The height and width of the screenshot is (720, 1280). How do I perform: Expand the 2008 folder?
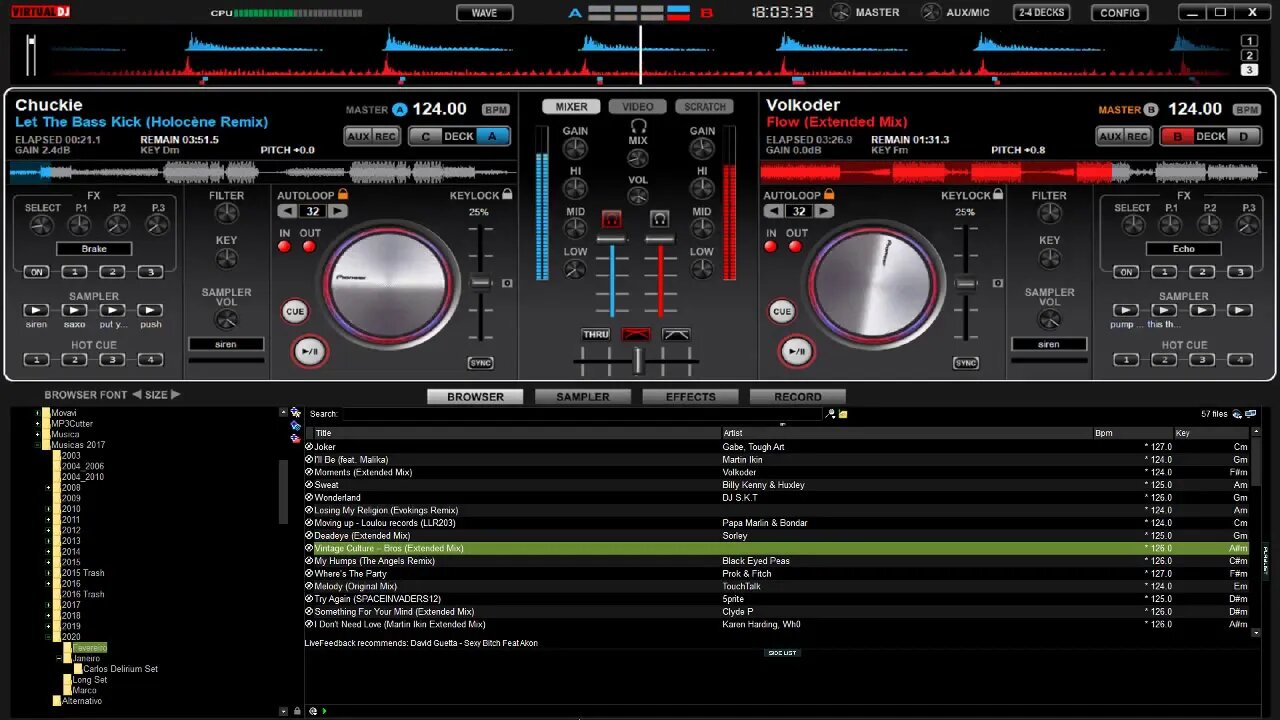tap(48, 488)
